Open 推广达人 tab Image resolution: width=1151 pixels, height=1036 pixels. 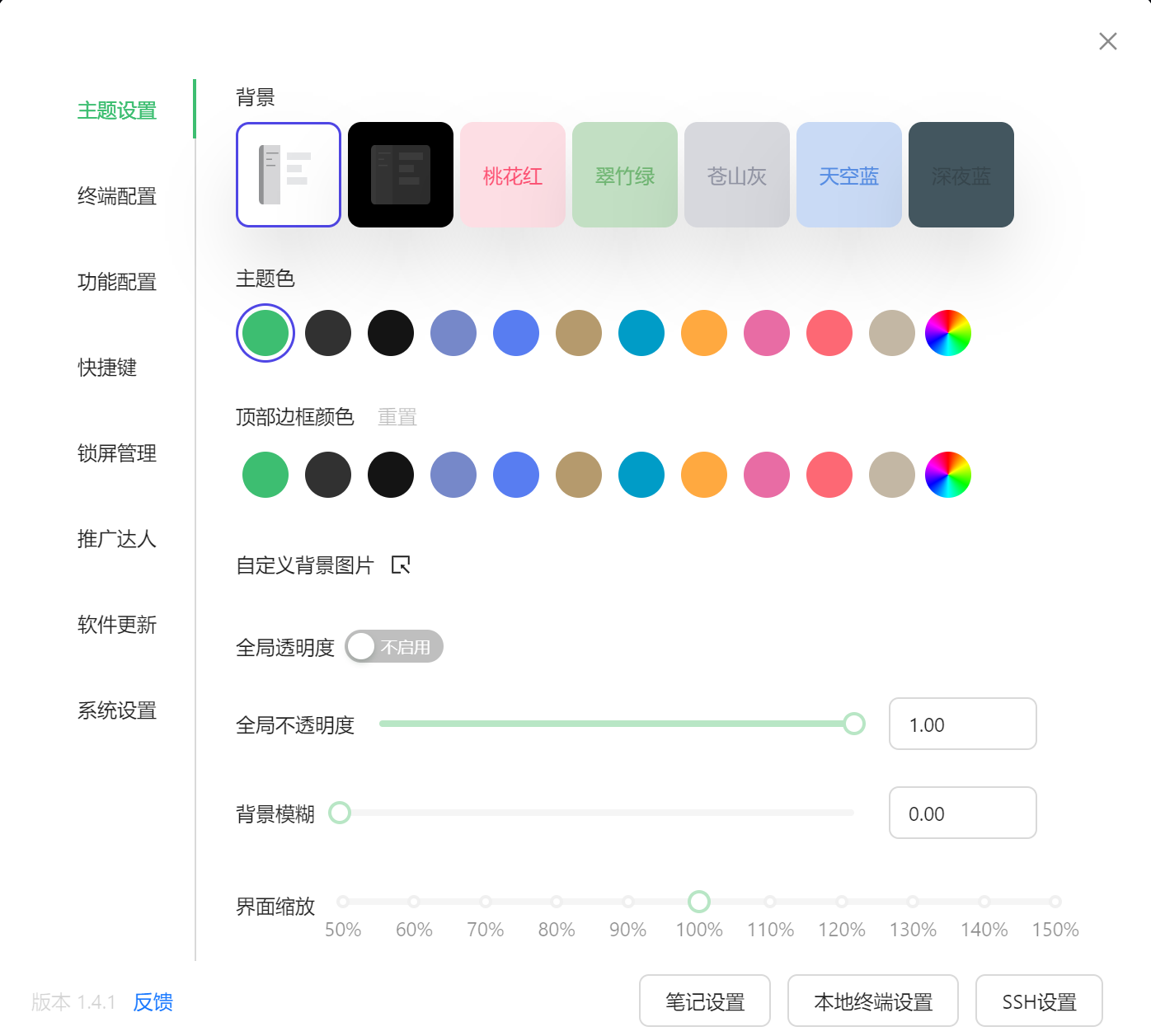(x=117, y=539)
